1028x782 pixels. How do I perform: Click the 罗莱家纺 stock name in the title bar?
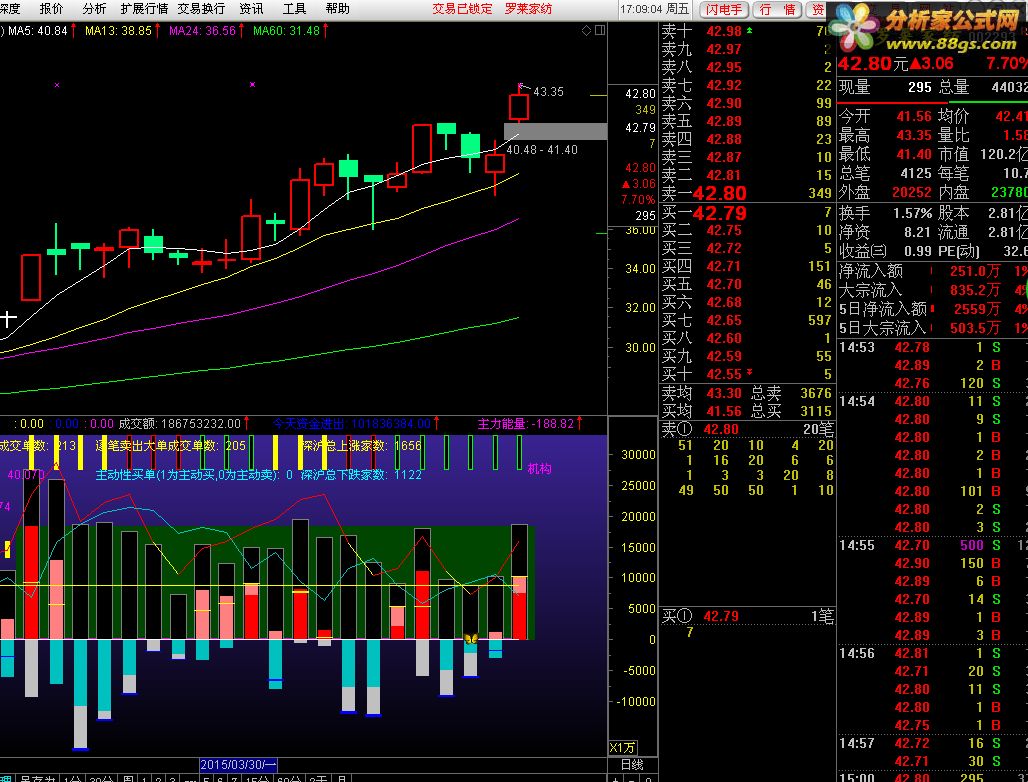click(x=528, y=9)
